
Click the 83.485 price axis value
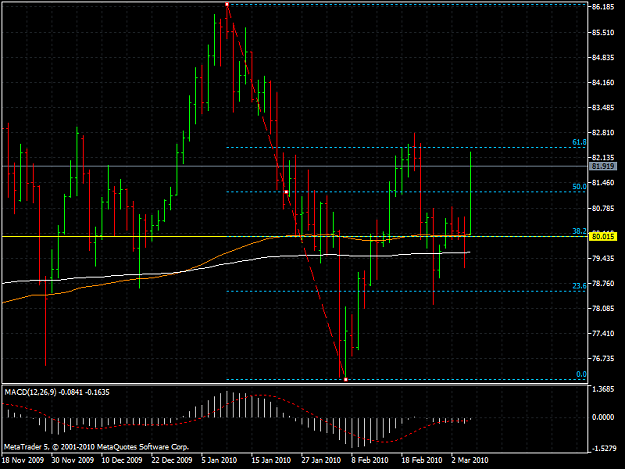click(x=603, y=108)
